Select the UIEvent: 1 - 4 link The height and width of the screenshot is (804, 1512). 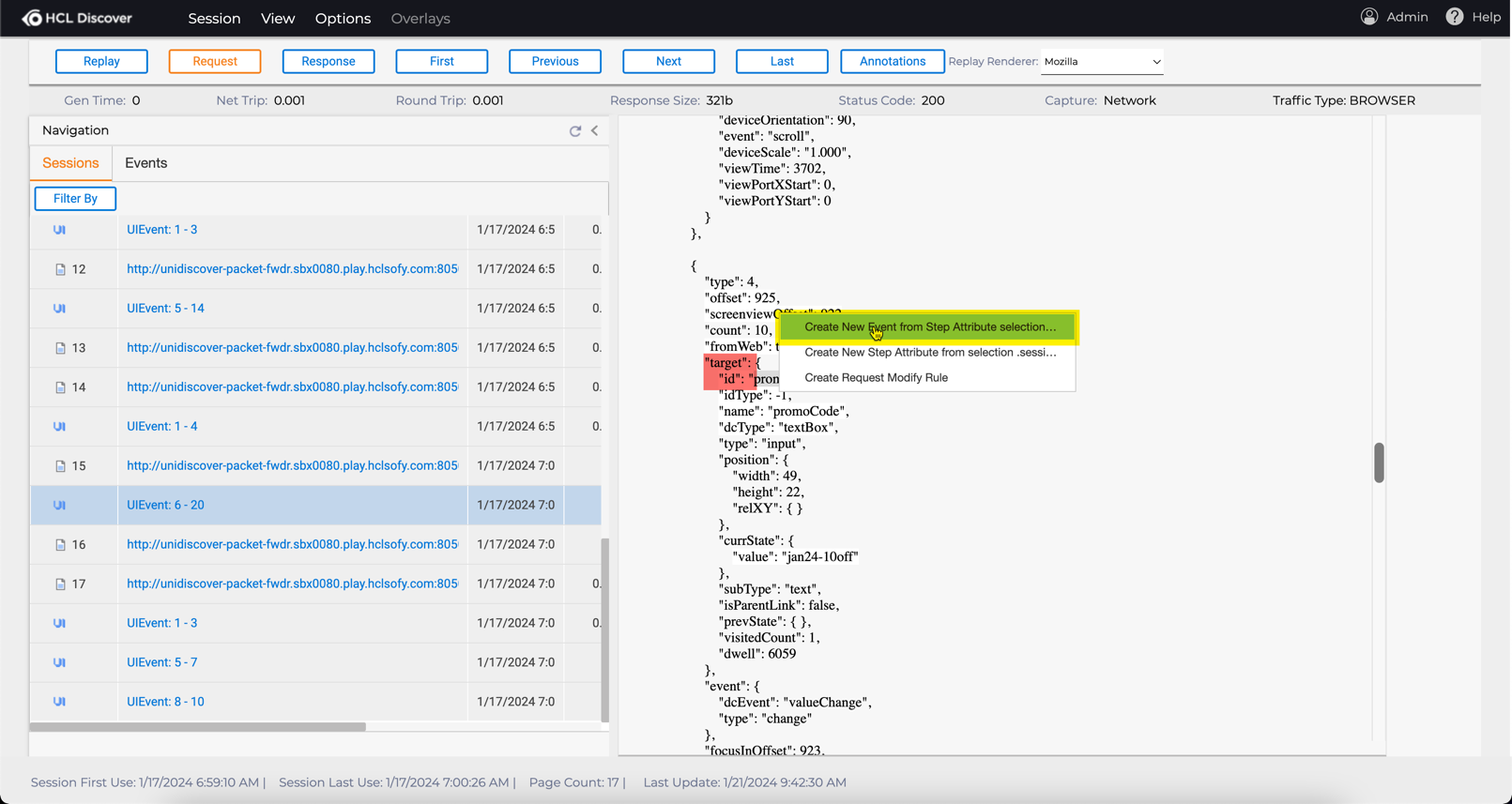point(162,427)
